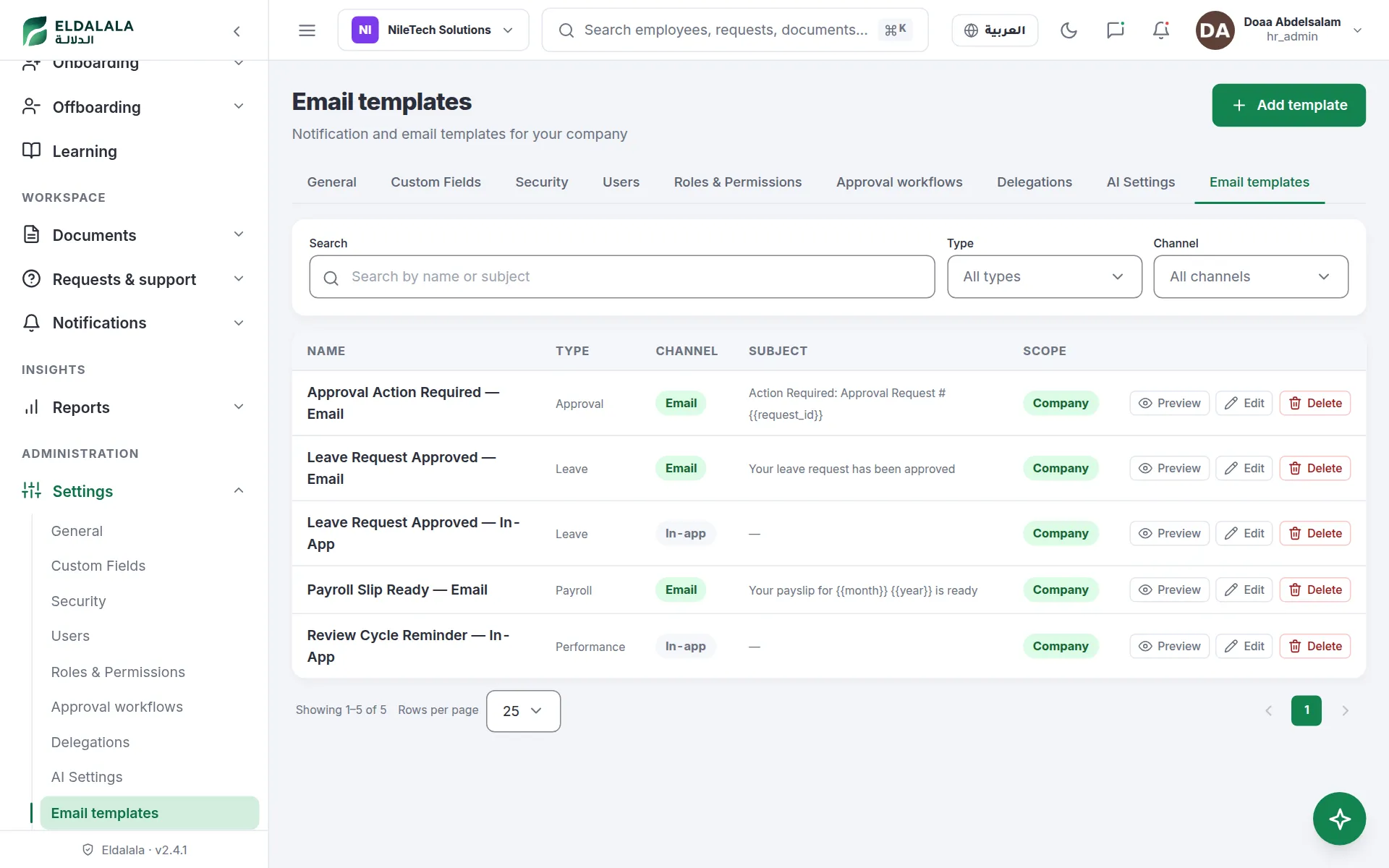Preview the Approval Action Required template

pyautogui.click(x=1169, y=404)
